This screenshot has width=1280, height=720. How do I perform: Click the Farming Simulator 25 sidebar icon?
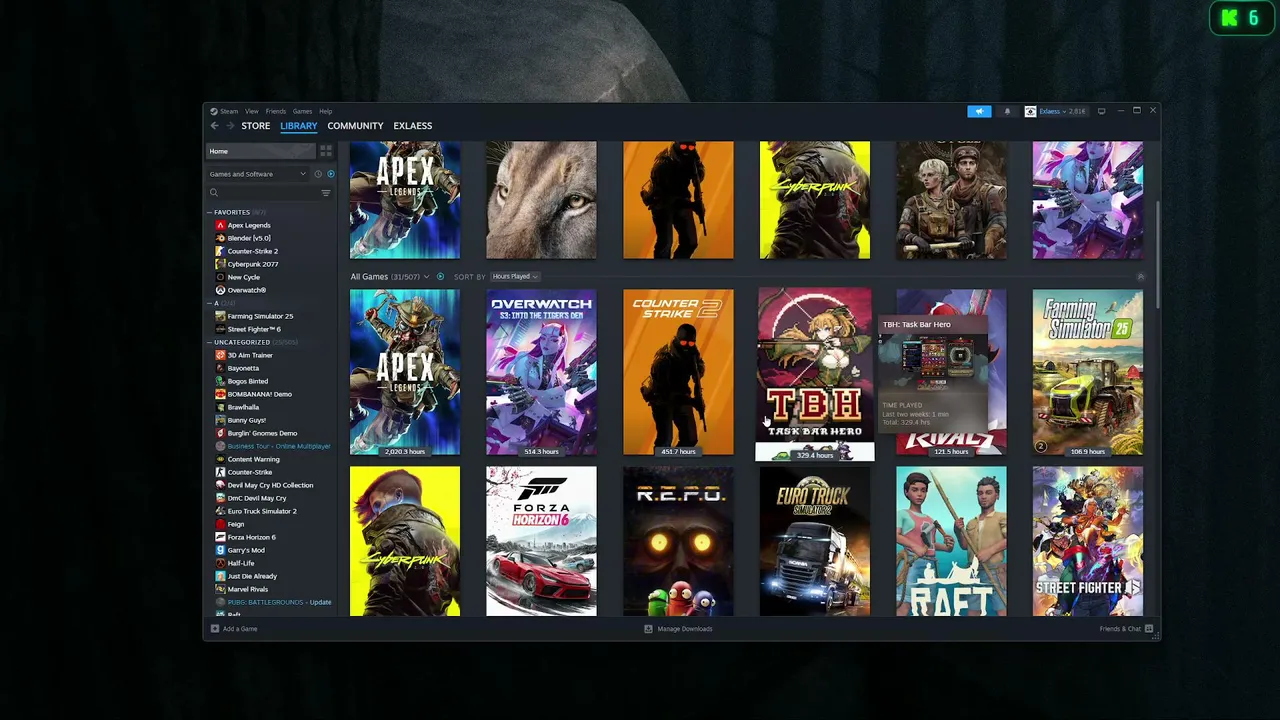220,316
